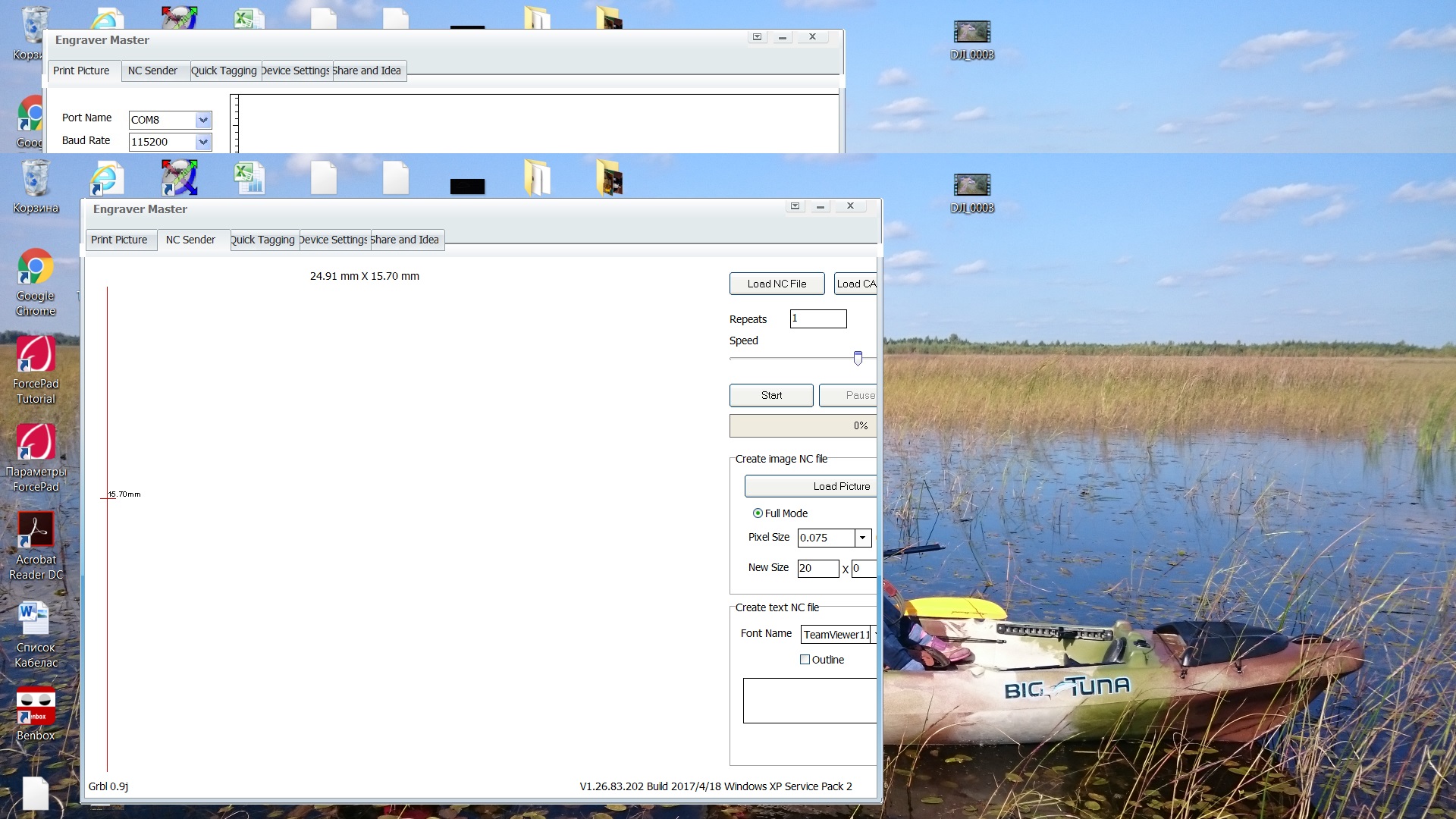1456x819 pixels.
Task: Enable the Outline checkbox
Action: 805,660
